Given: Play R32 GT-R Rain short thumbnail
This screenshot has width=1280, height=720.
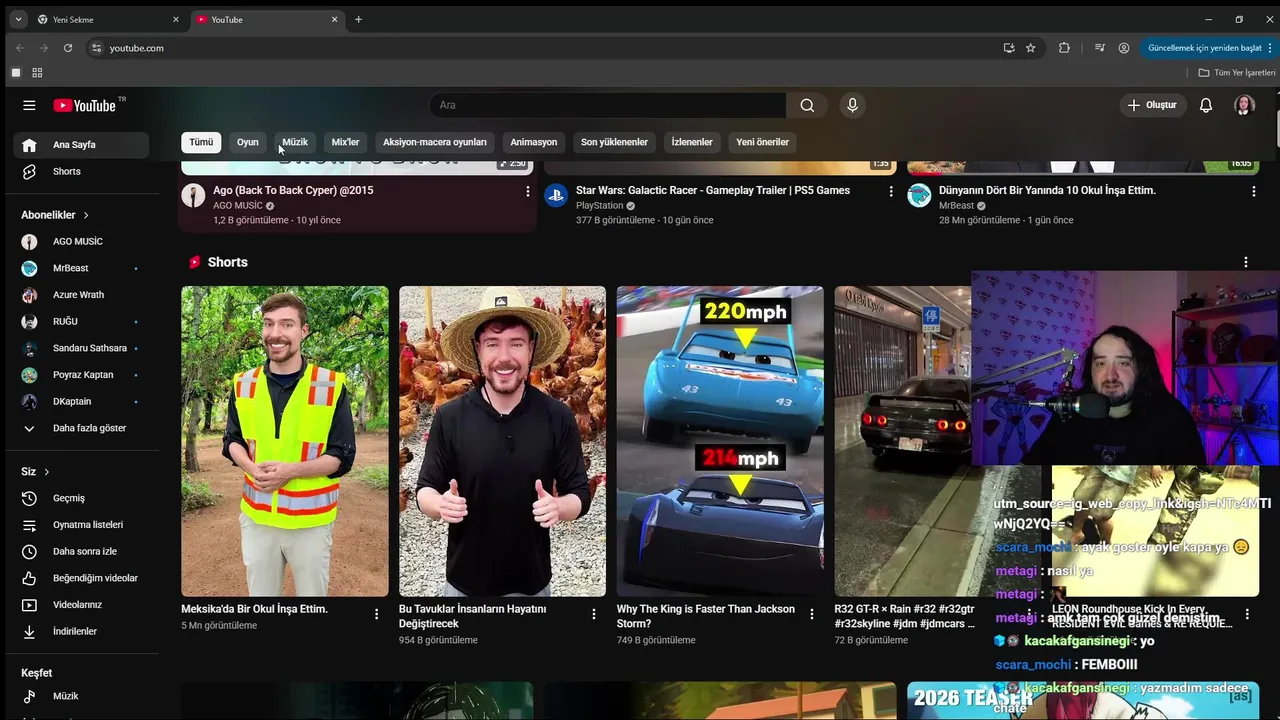Looking at the screenshot, I should (x=903, y=441).
